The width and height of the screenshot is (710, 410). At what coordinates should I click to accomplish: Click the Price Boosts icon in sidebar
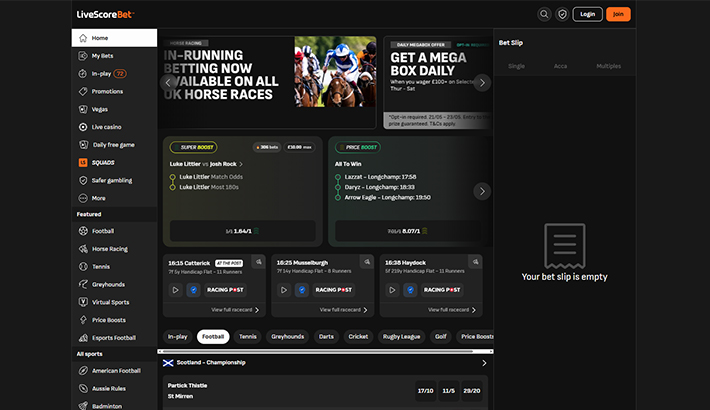[83, 320]
